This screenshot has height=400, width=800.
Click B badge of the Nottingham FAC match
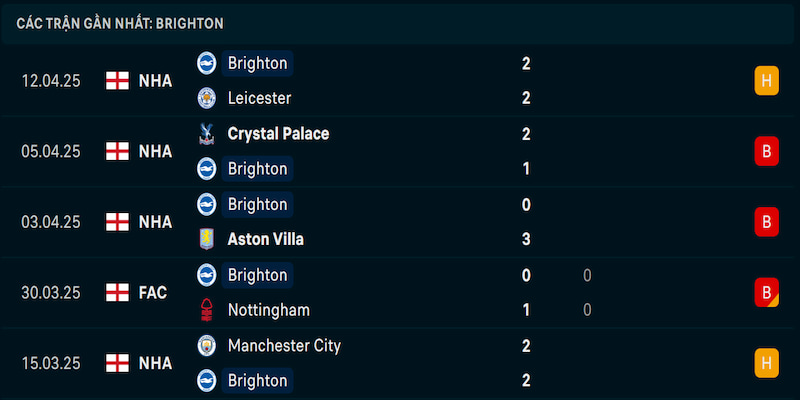[766, 292]
